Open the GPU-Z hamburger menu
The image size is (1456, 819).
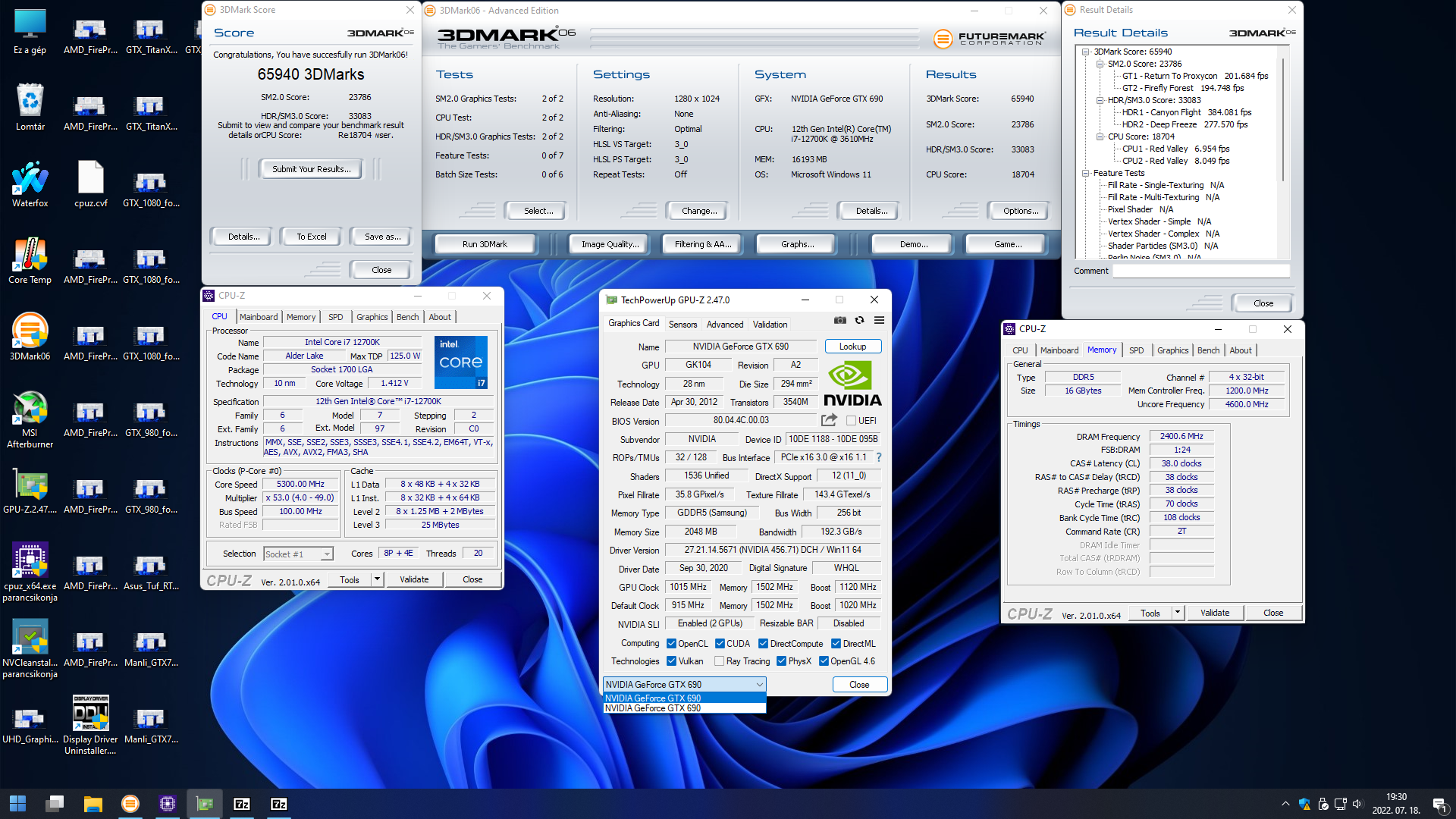879,321
